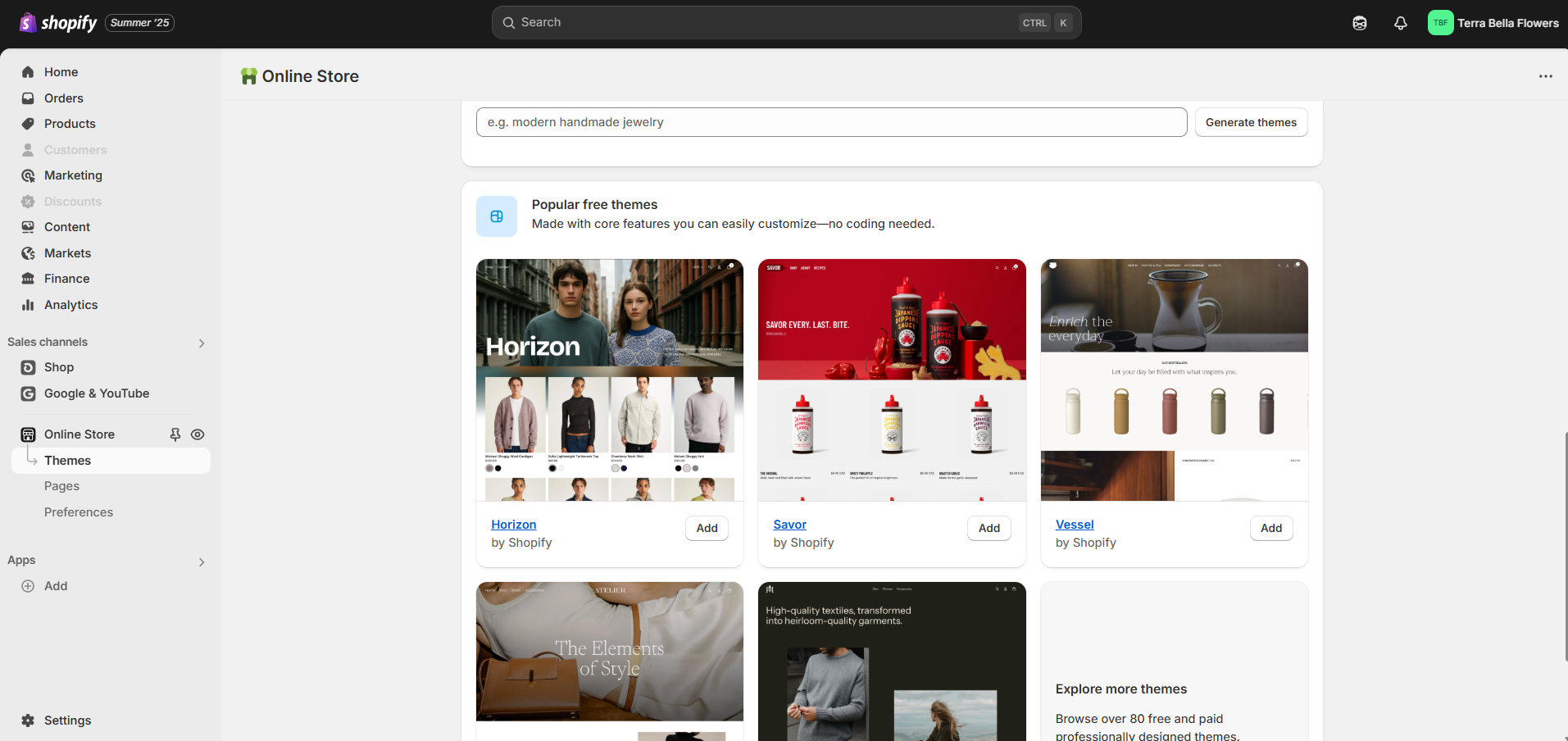Screen dimensions: 1568x741
Task: Open the Savor theme link
Action: [x=789, y=525]
